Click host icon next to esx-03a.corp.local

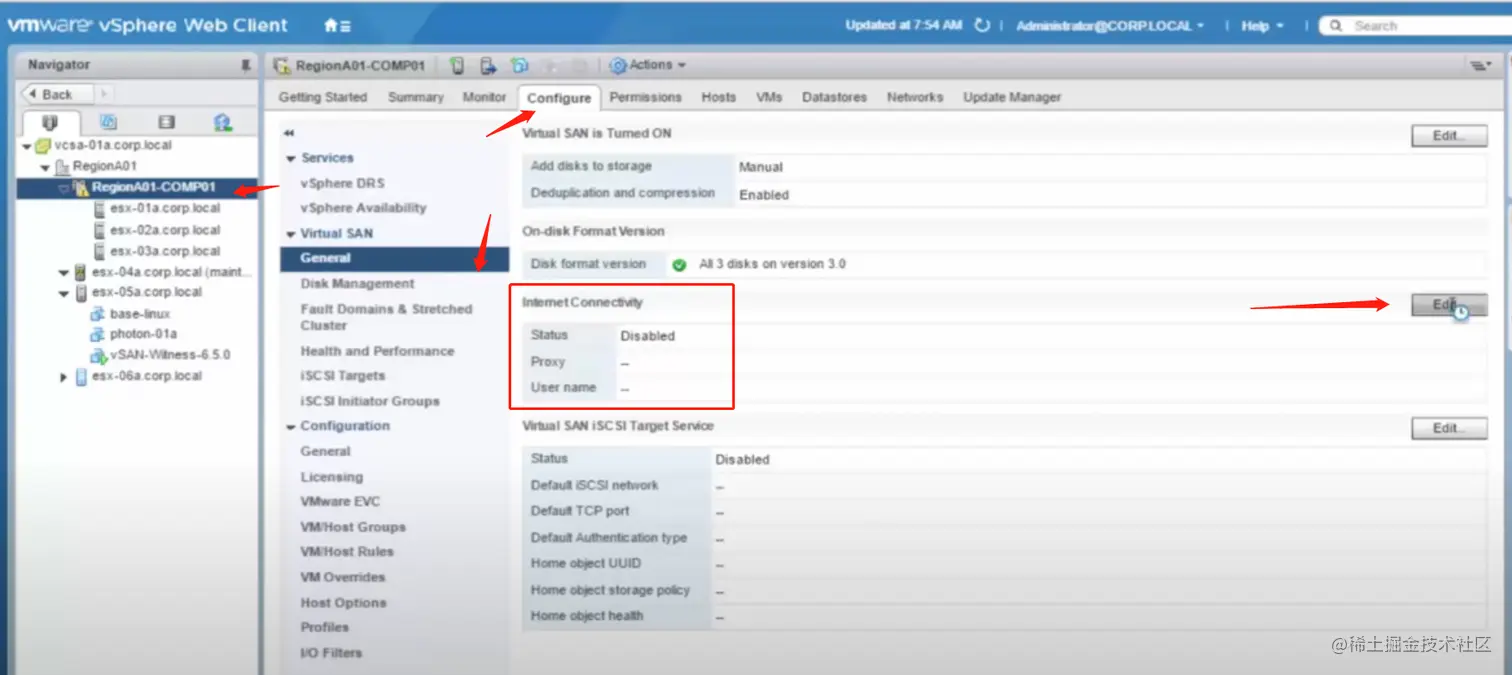(x=99, y=251)
